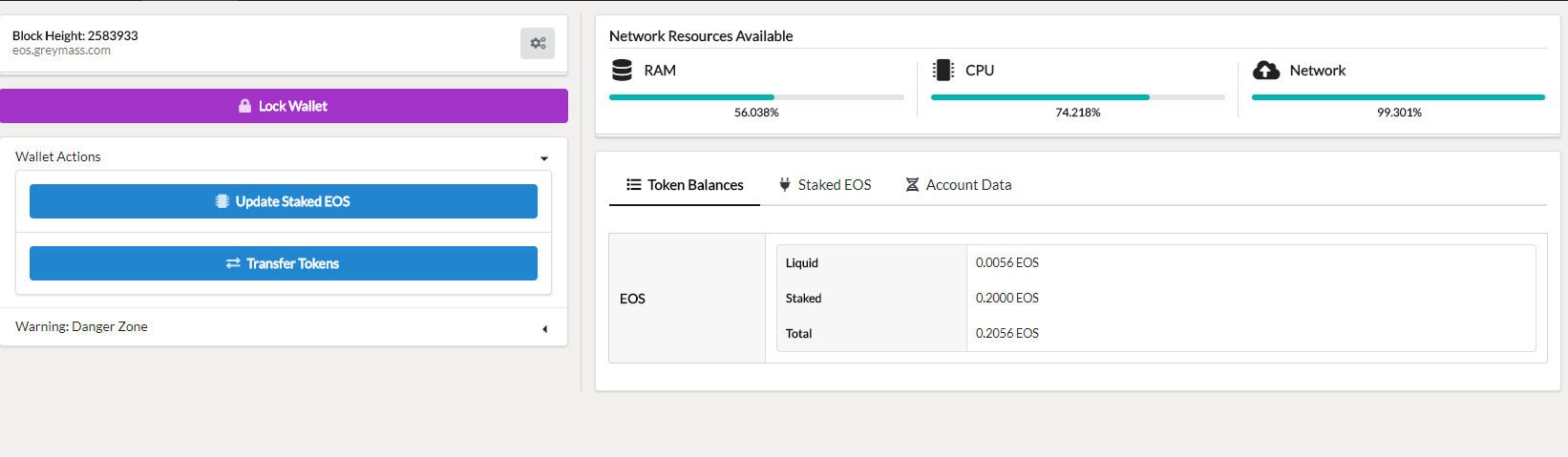The height and width of the screenshot is (457, 1568).
Task: Switch to the Account Data tab
Action: [958, 185]
